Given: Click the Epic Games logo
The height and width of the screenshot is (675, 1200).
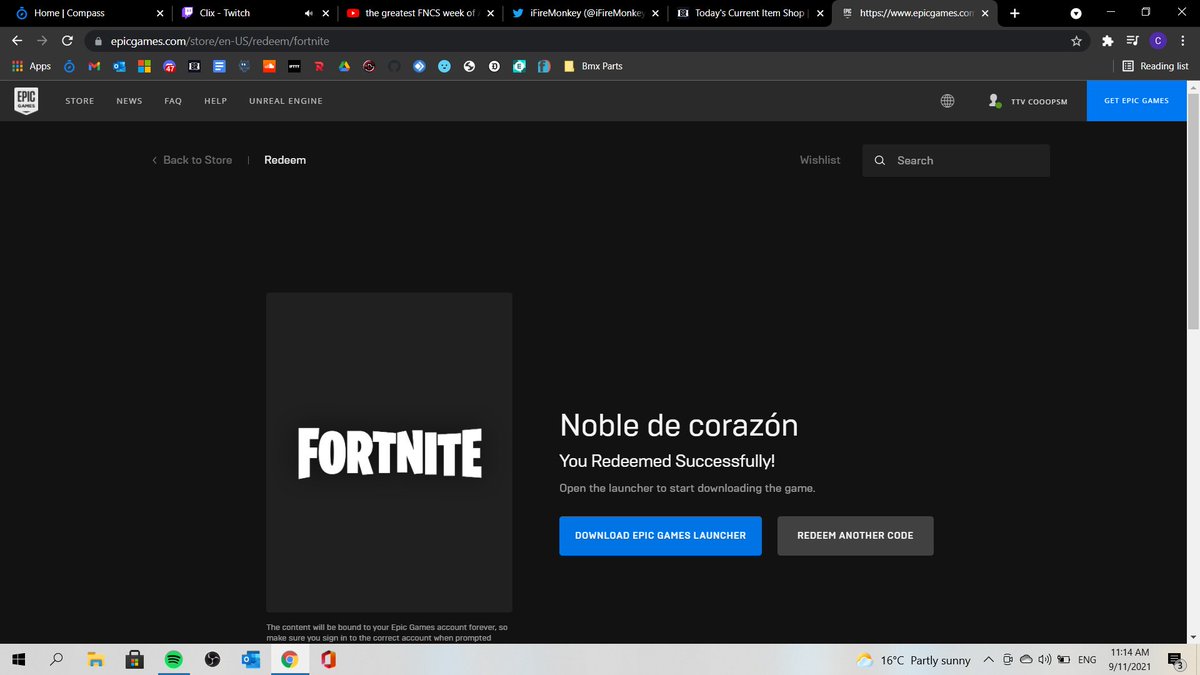Looking at the screenshot, I should pos(26,100).
